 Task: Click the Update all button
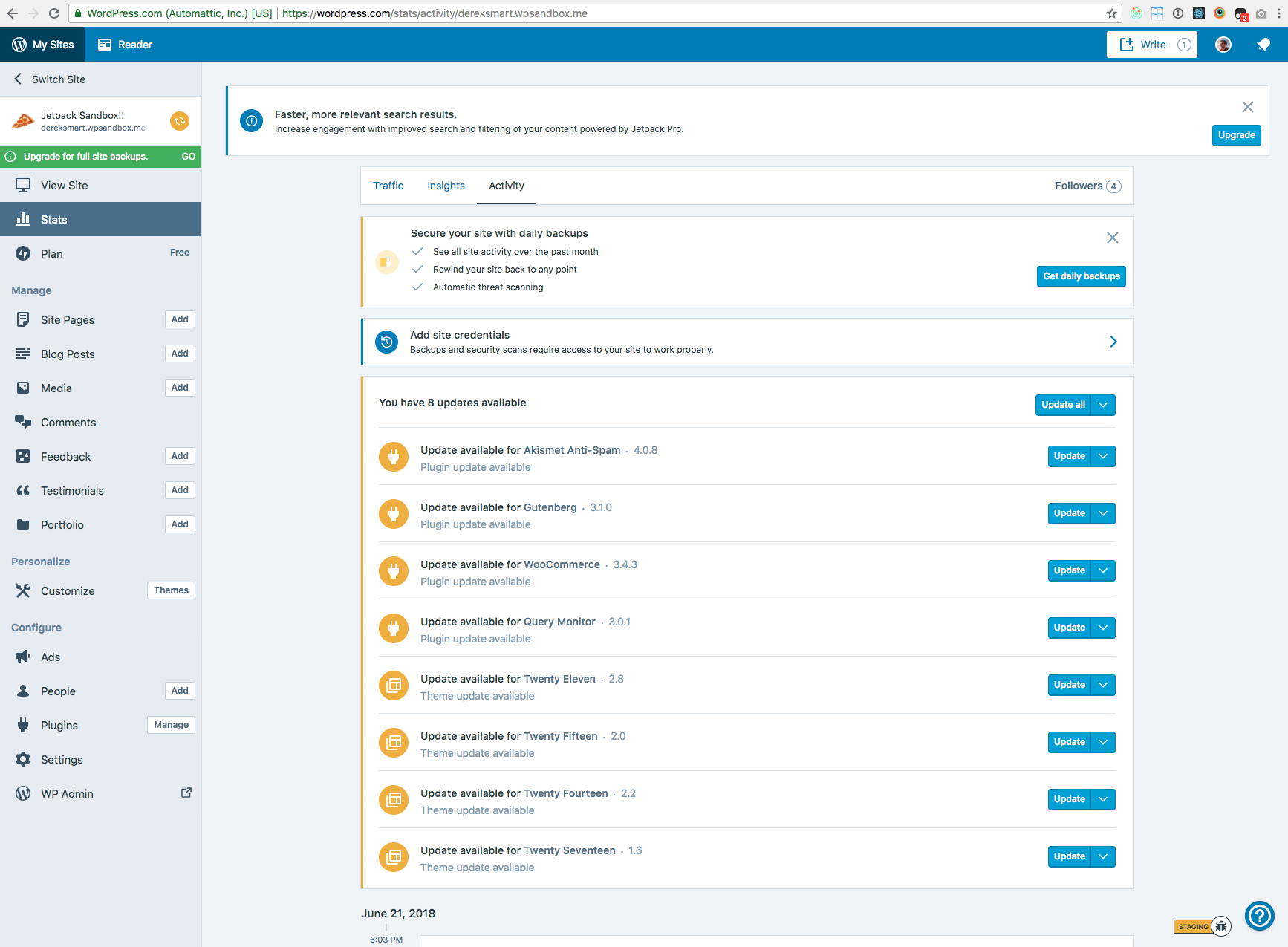click(1063, 405)
